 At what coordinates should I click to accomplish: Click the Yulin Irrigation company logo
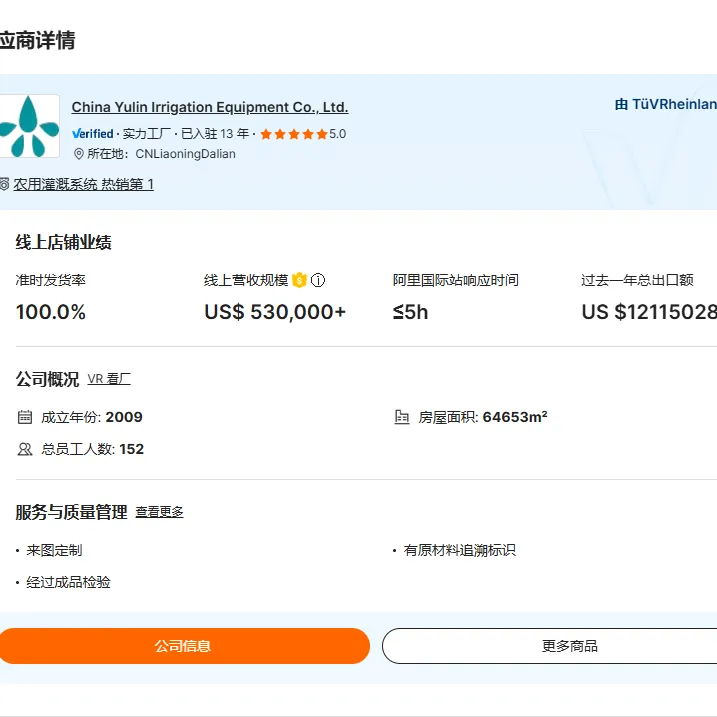pyautogui.click(x=29, y=126)
